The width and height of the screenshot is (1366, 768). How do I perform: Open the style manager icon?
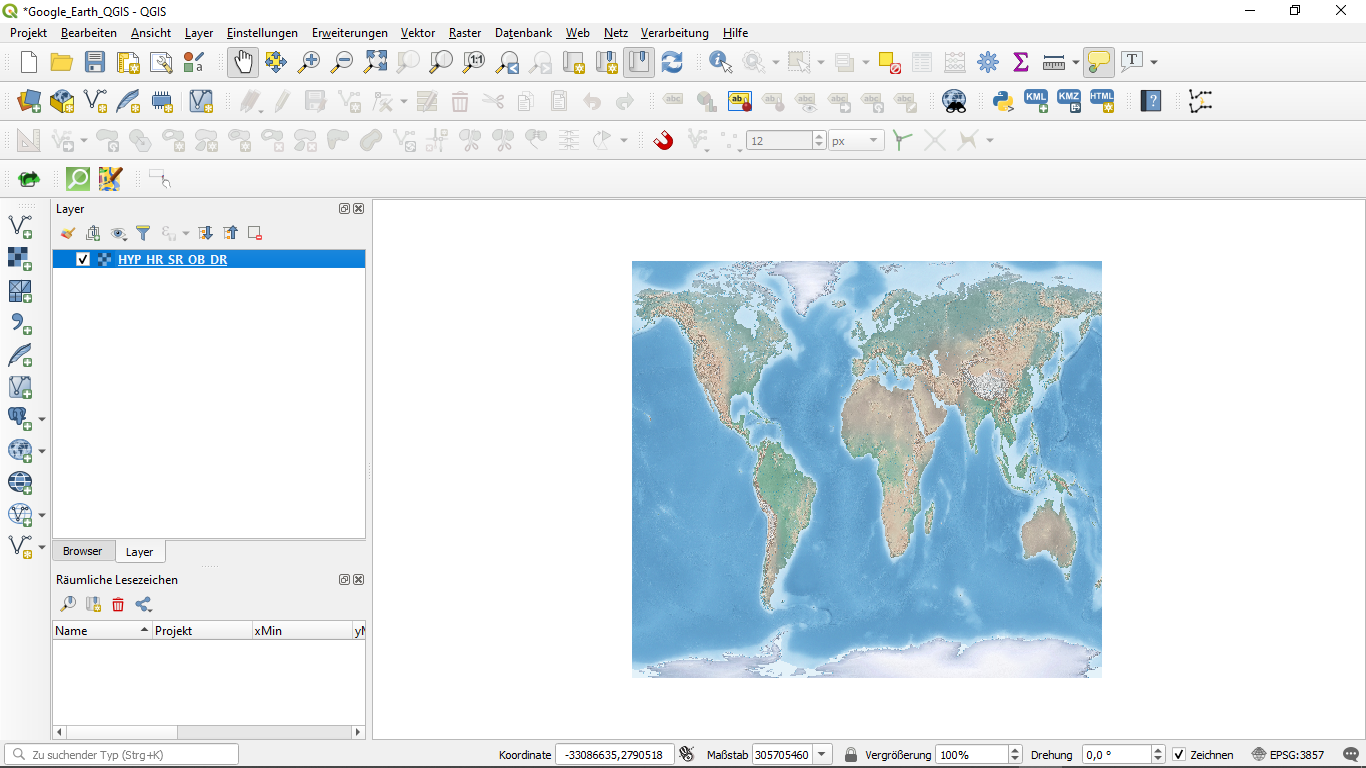pos(194,62)
